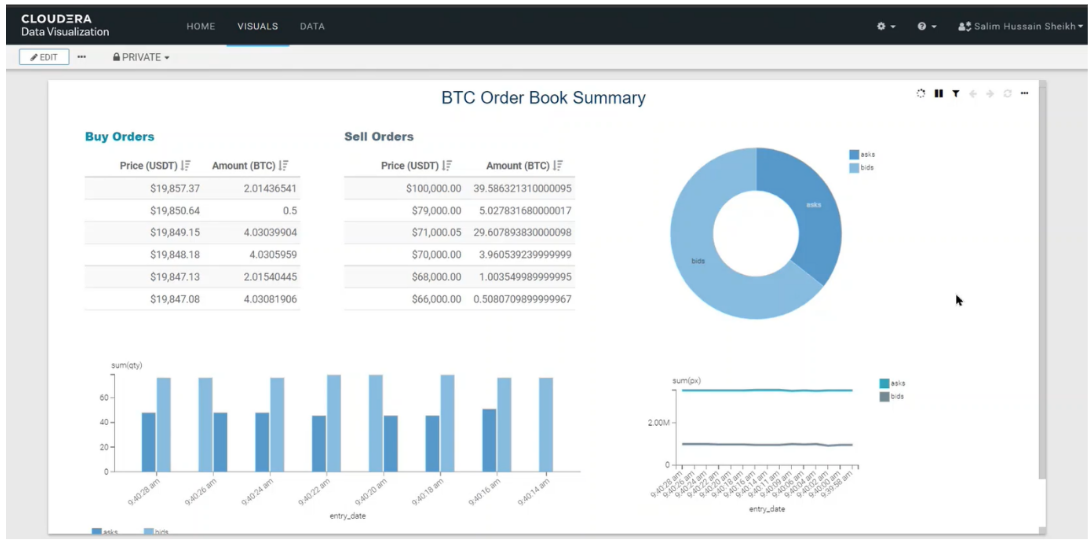
Task: Select the $79,000.00 sell price cell
Action: pyautogui.click(x=436, y=210)
